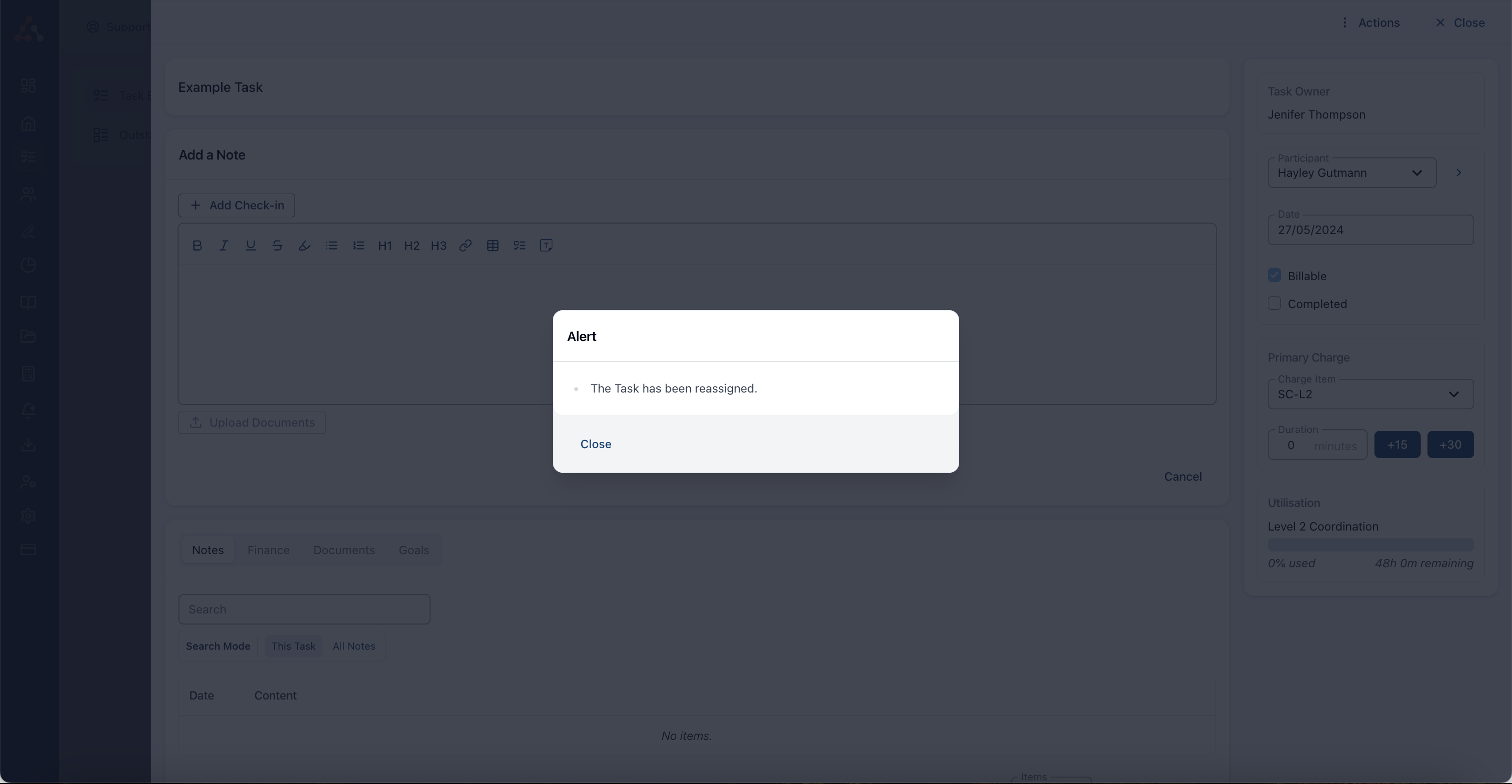This screenshot has width=1512, height=784.
Task: Toggle italic formatting in note editor
Action: pyautogui.click(x=224, y=246)
